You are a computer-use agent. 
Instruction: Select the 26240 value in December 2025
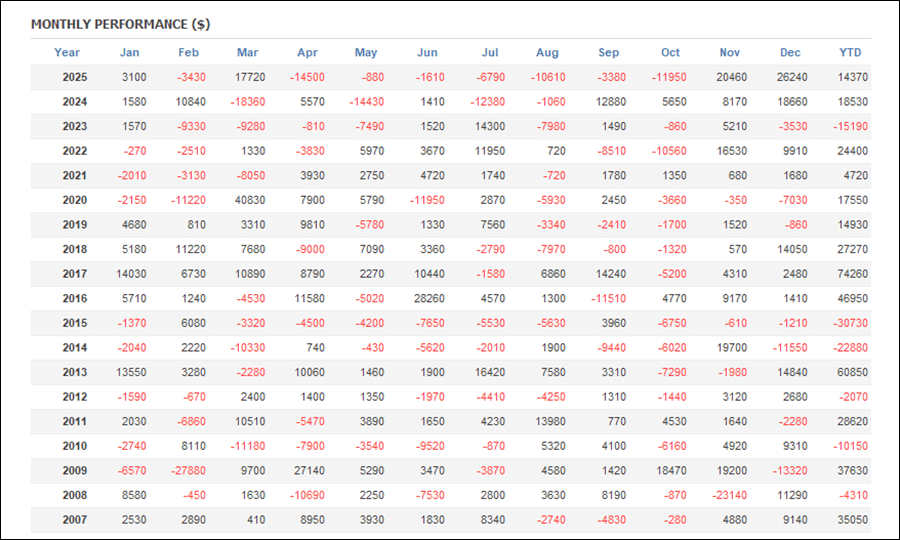click(788, 77)
